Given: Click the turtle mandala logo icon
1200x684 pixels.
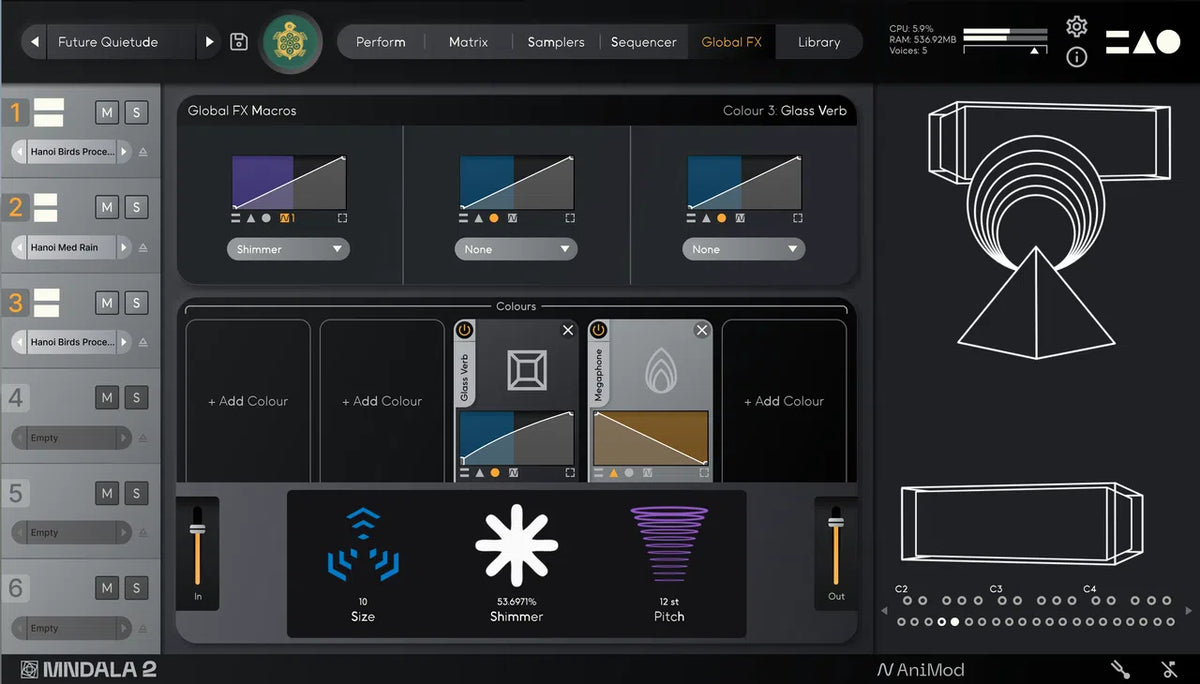Looking at the screenshot, I should (x=292, y=42).
